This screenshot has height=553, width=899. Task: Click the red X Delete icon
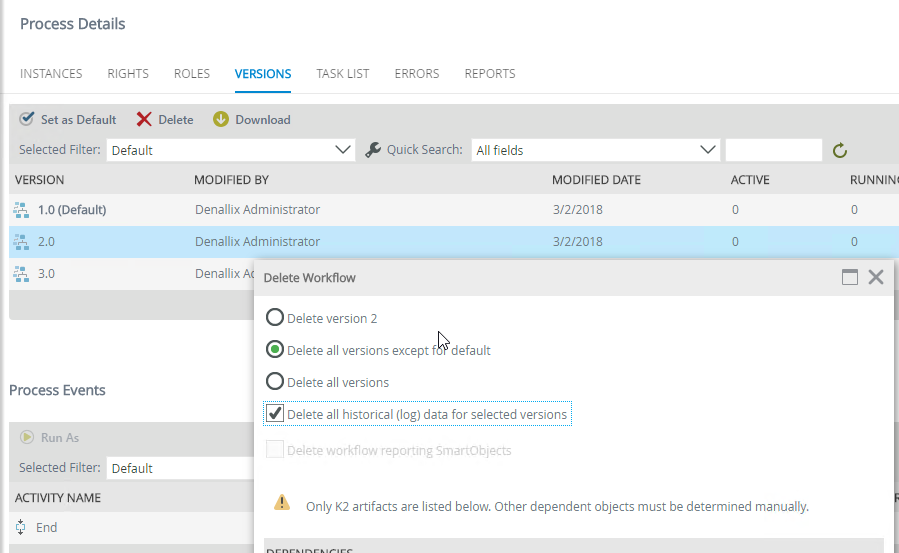click(x=144, y=119)
